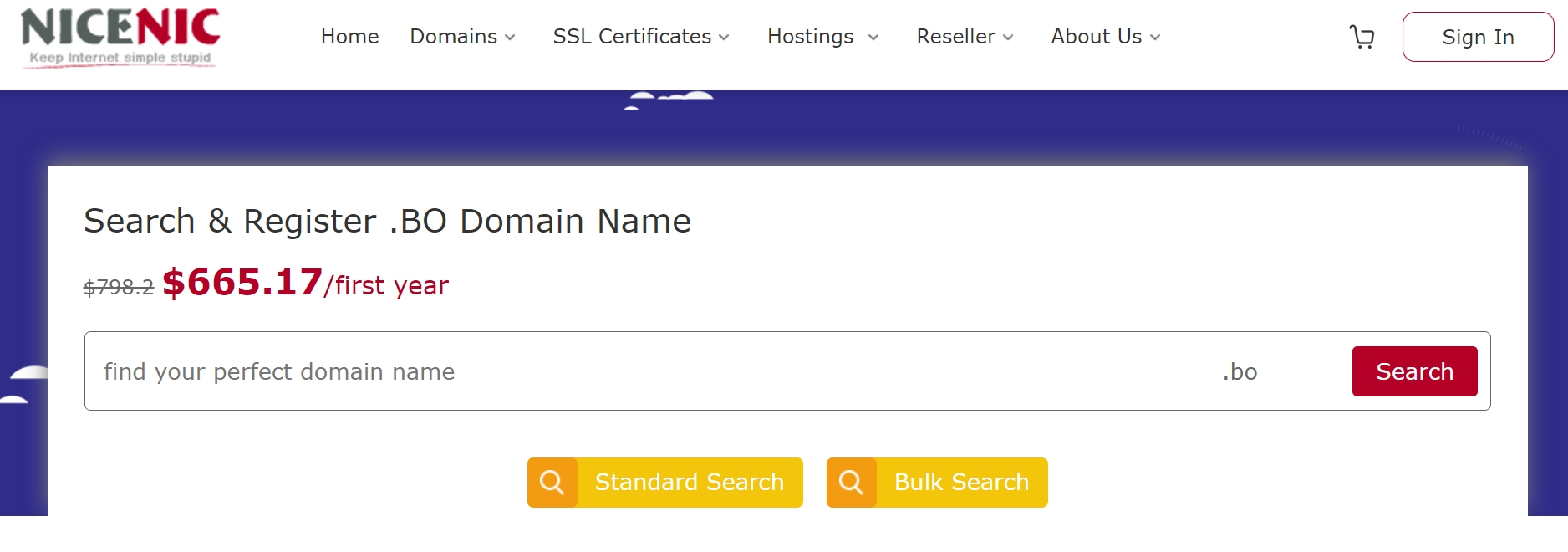The height and width of the screenshot is (552, 1568).
Task: Expand the Domains dropdown menu
Action: 462,37
